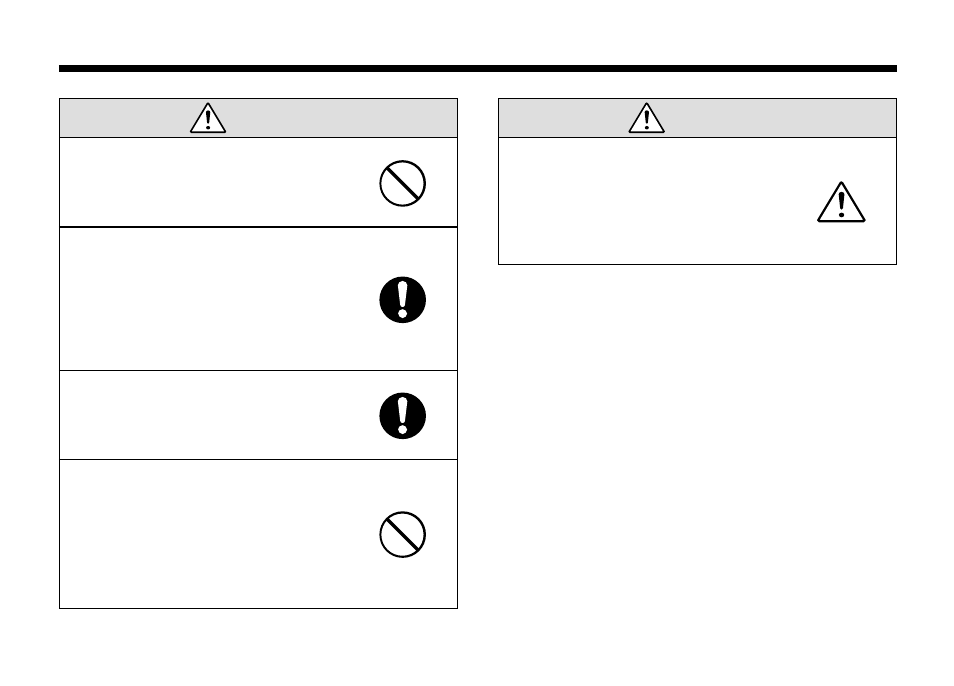Screen dimensions: 954x686
Task: Click the large caution triangle in right box
Action: [841, 203]
